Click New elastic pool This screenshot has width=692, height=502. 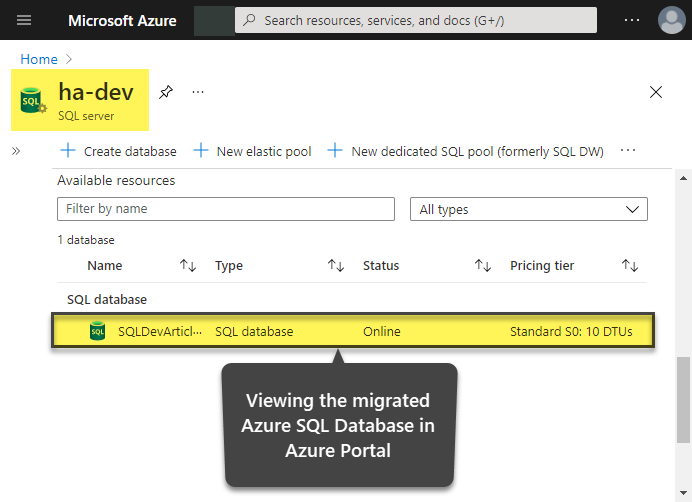click(x=252, y=151)
